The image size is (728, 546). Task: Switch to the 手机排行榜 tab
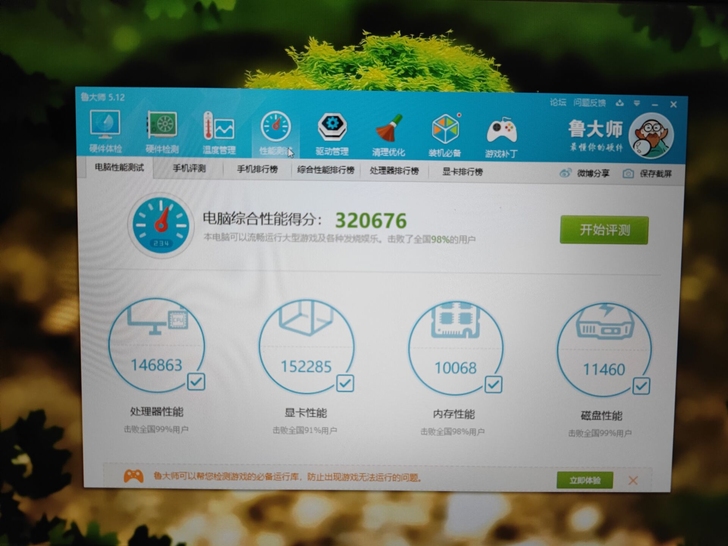click(258, 169)
